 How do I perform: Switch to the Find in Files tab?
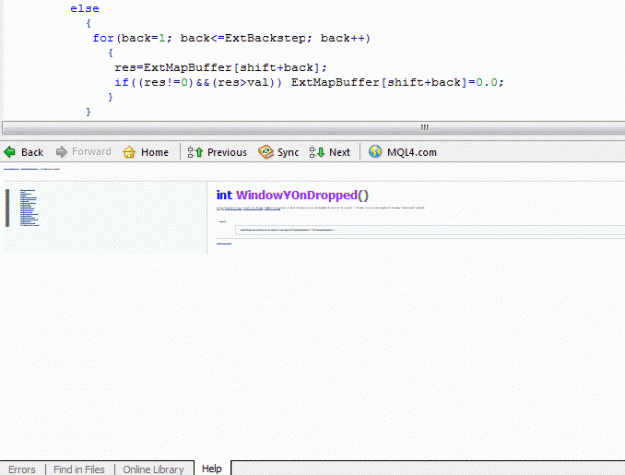(x=79, y=469)
